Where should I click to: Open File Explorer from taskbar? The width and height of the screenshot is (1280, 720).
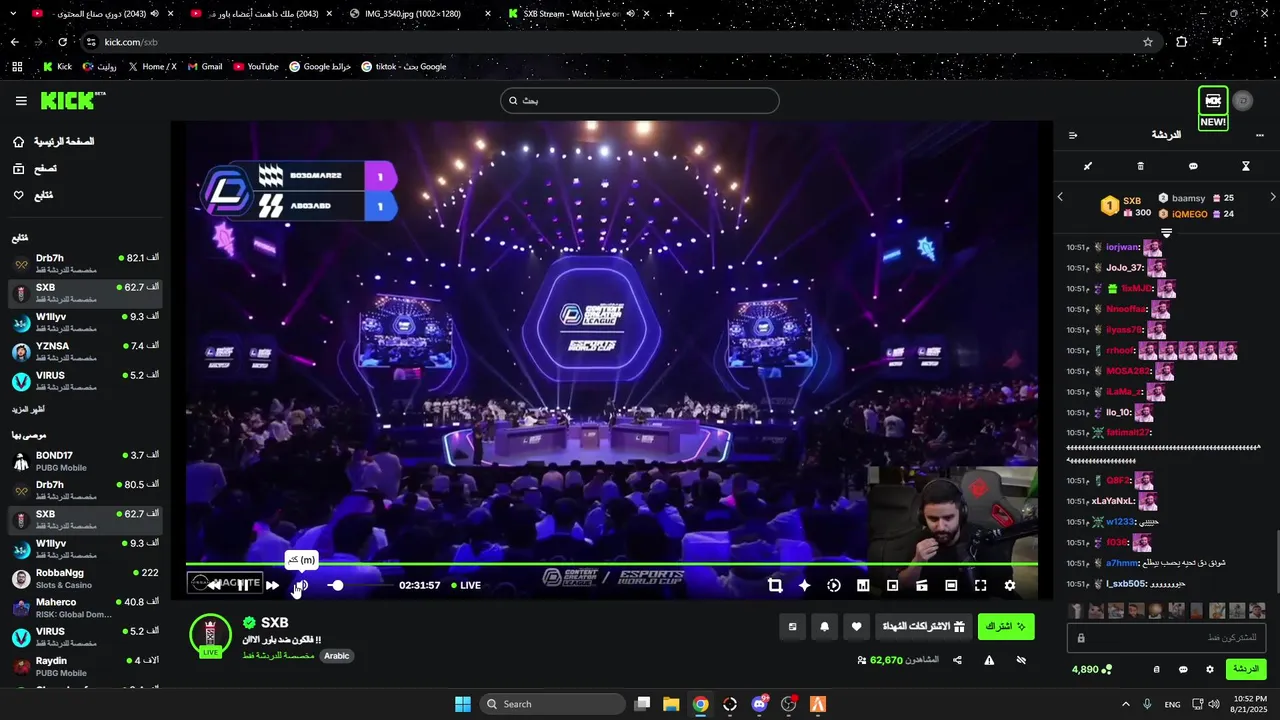(671, 704)
